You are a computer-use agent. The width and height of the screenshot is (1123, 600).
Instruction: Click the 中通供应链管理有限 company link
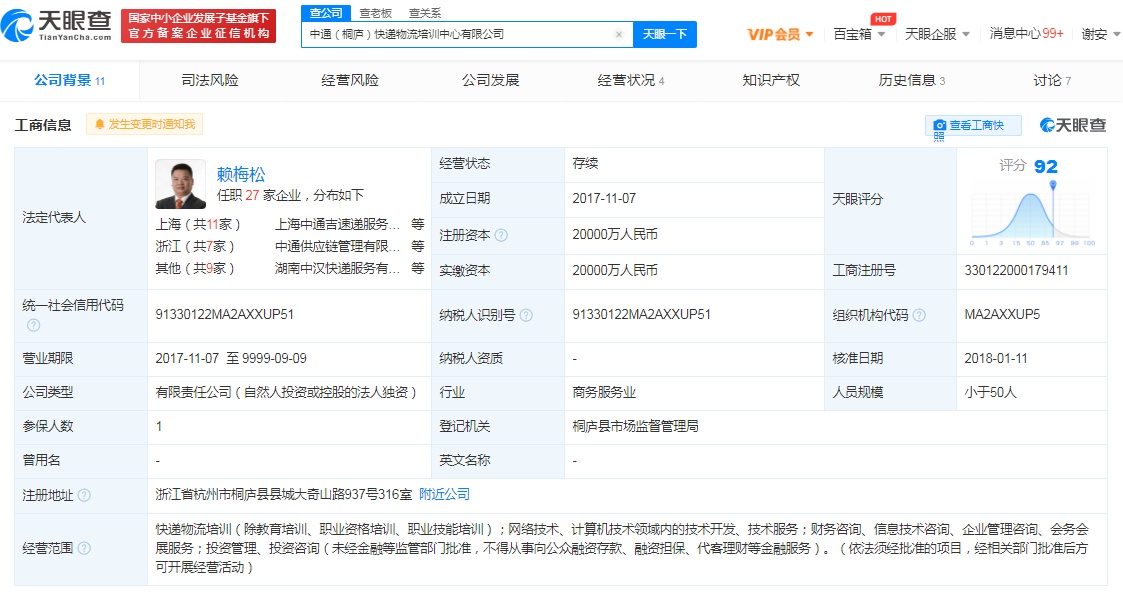point(337,246)
